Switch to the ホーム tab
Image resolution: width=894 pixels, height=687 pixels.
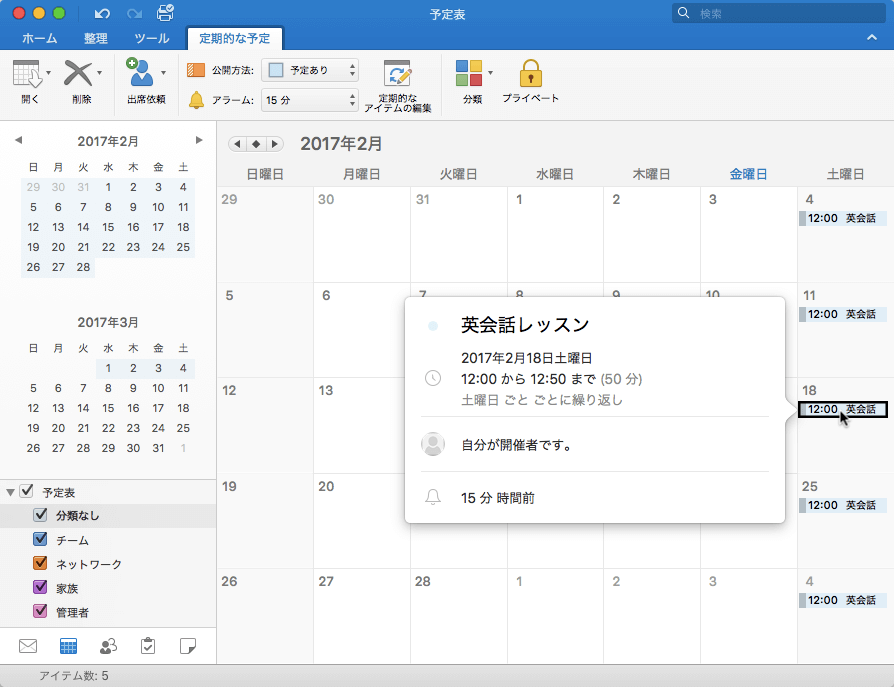(x=40, y=38)
